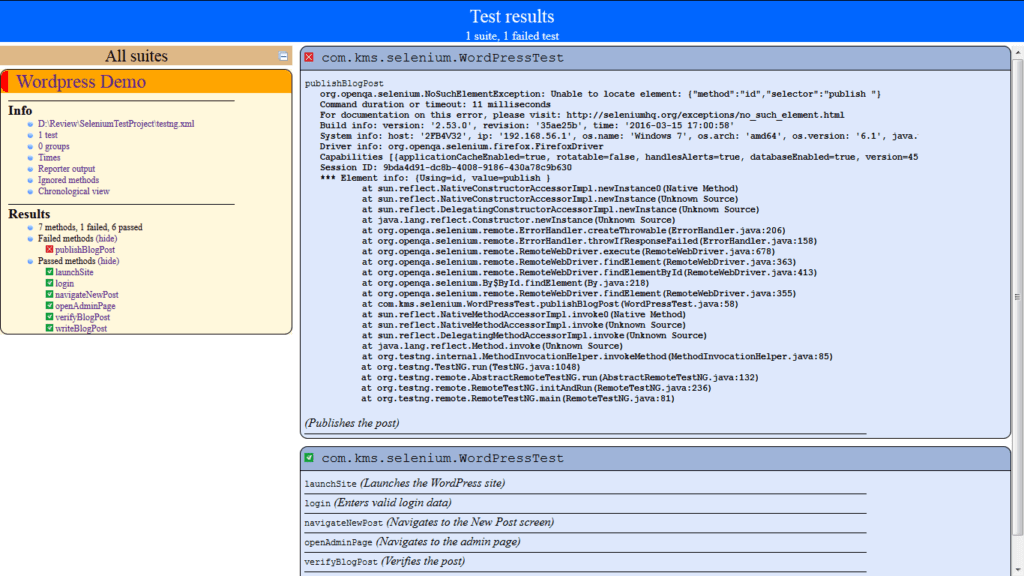The image size is (1024, 576).
Task: Hide the Failed methods list
Action: pos(106,238)
